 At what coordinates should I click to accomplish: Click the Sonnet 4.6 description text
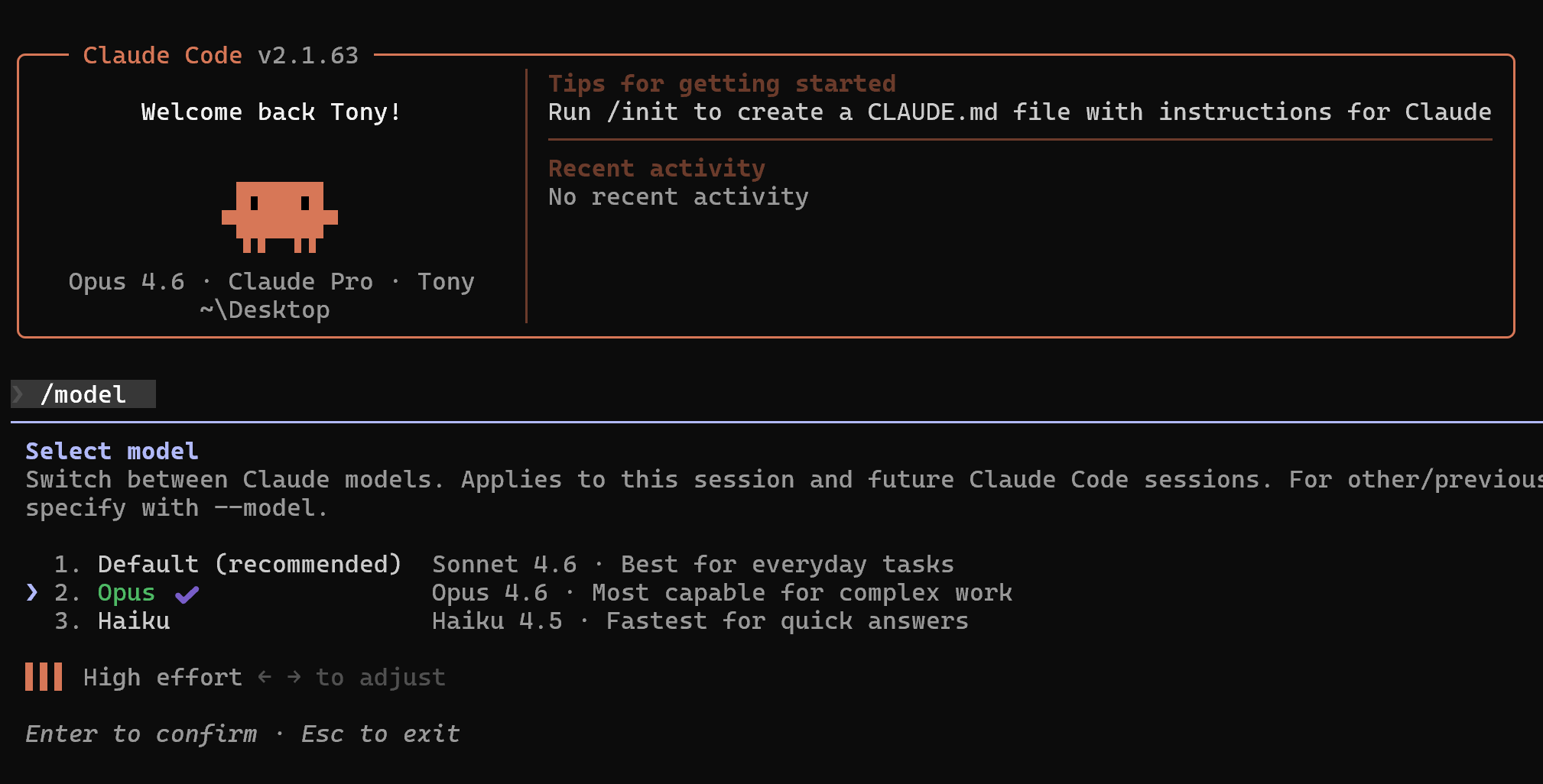point(693,564)
